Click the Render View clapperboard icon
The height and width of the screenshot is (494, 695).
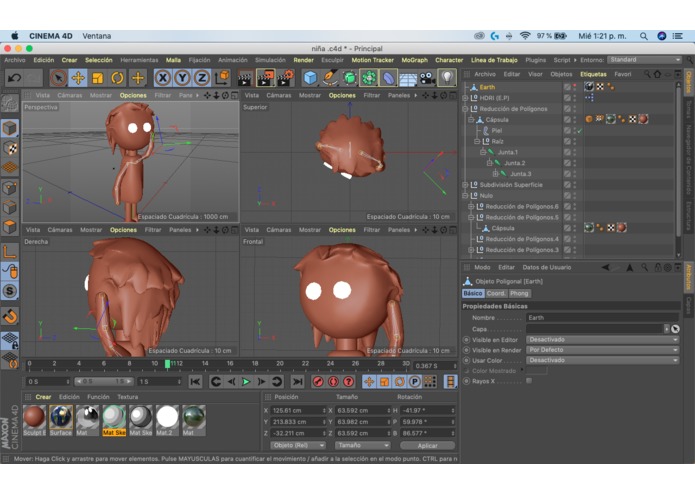click(245, 78)
